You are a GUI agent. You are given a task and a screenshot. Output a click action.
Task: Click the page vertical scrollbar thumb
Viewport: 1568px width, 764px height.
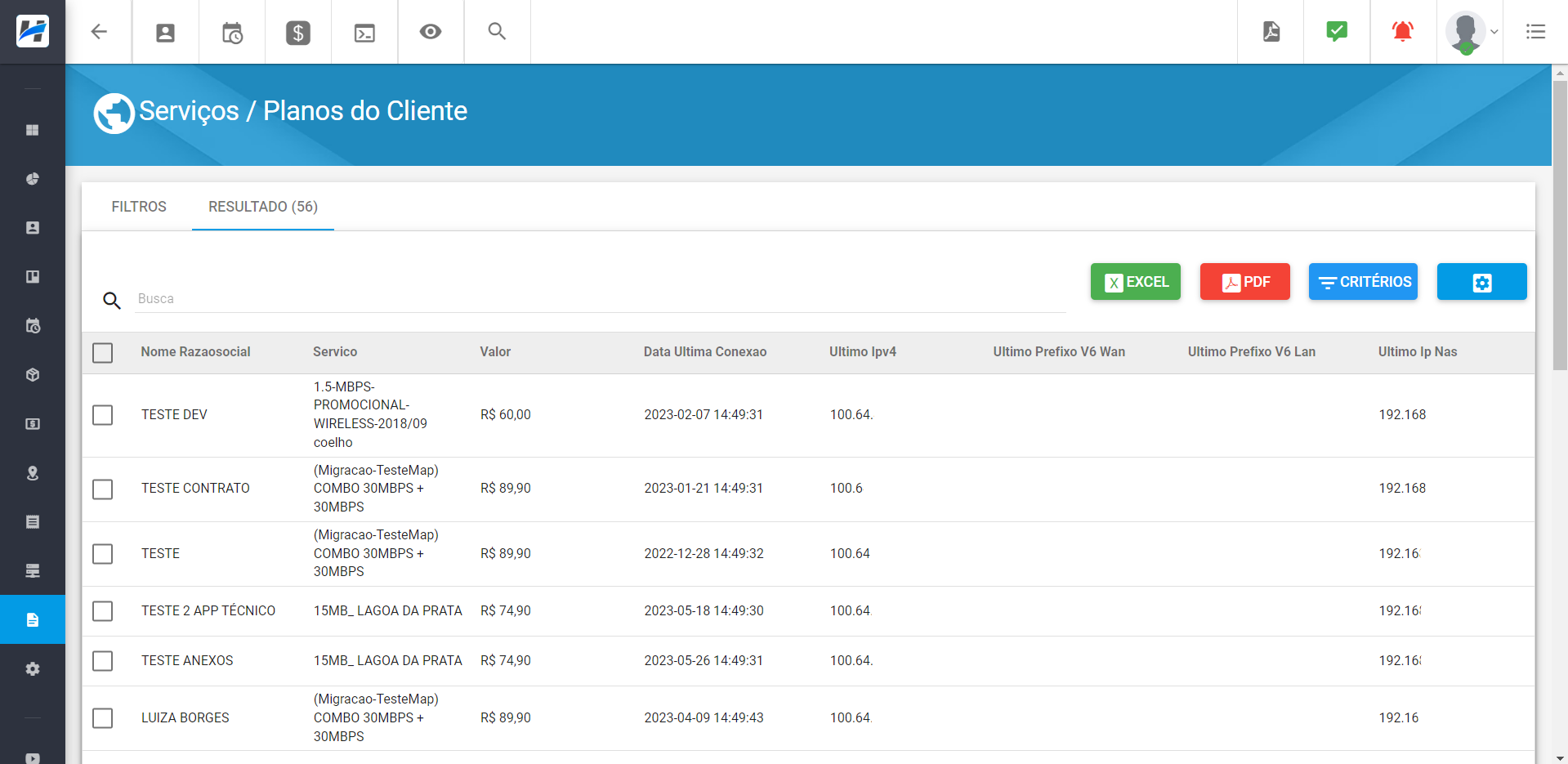pyautogui.click(x=1560, y=225)
